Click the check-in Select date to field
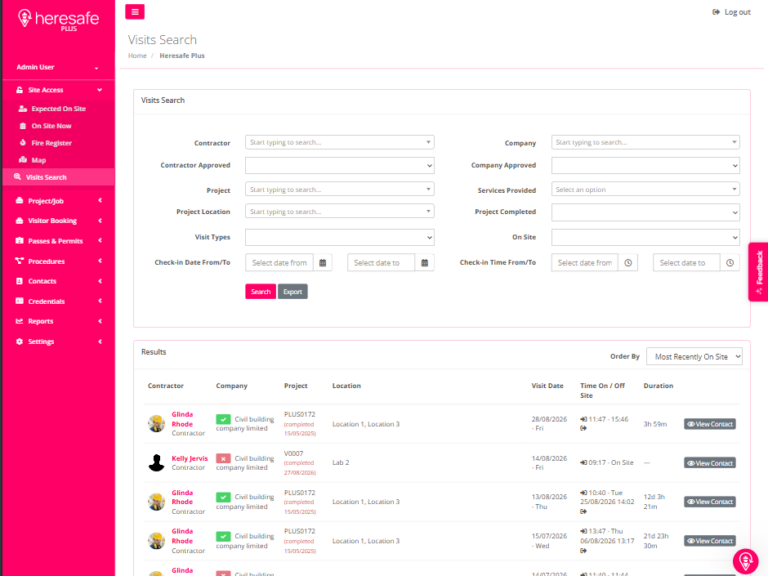The image size is (768, 576). pos(381,263)
